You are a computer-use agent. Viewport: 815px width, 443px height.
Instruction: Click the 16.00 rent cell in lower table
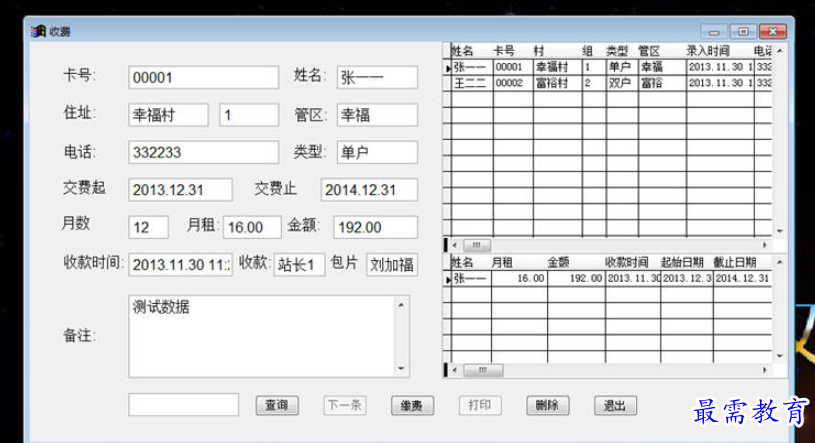tap(519, 279)
